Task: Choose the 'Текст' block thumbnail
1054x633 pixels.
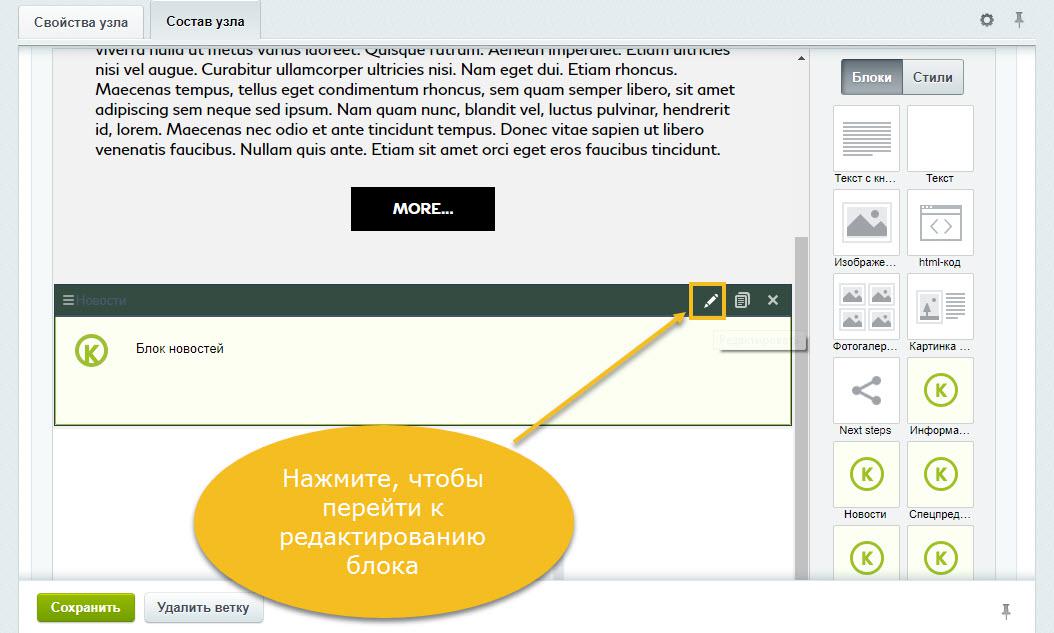Action: (940, 138)
